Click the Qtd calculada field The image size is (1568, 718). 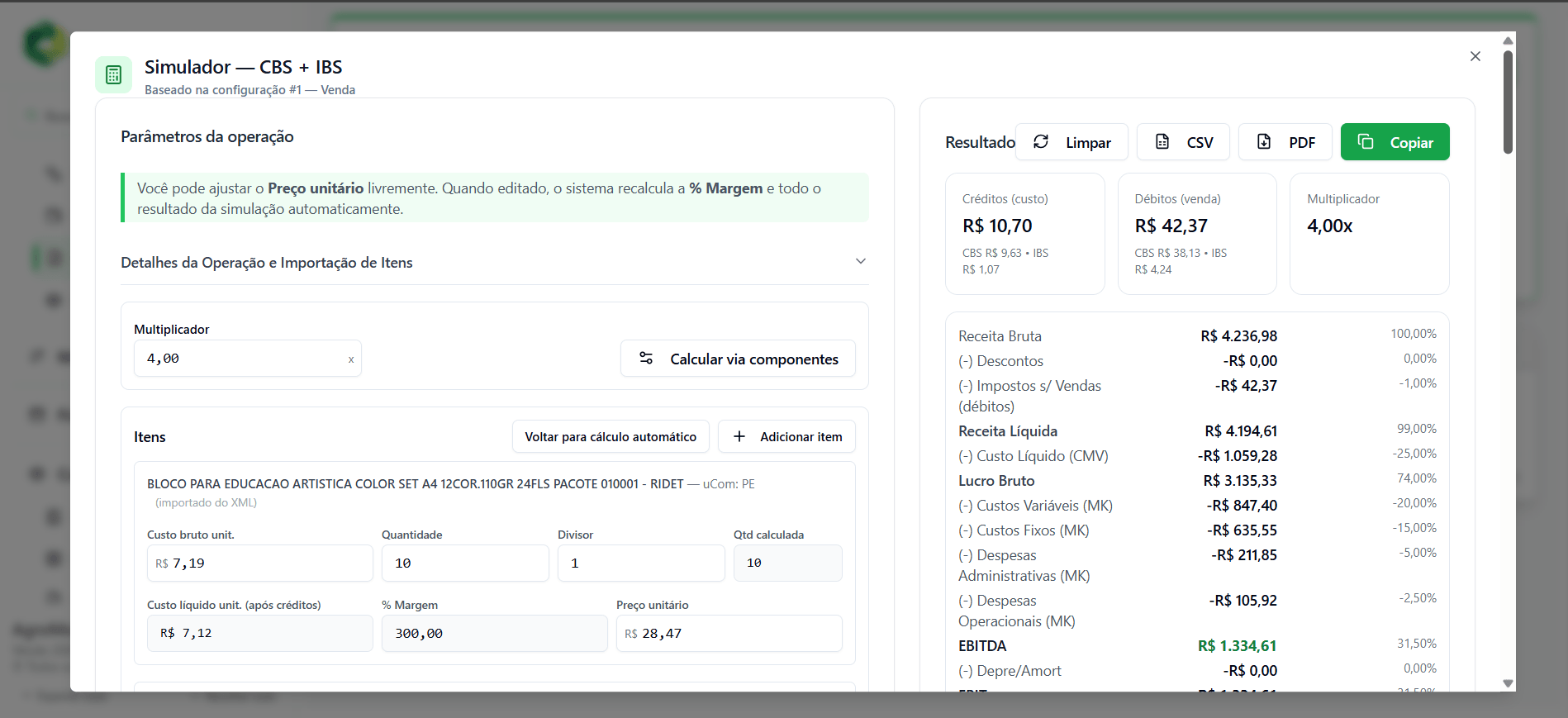pos(788,563)
